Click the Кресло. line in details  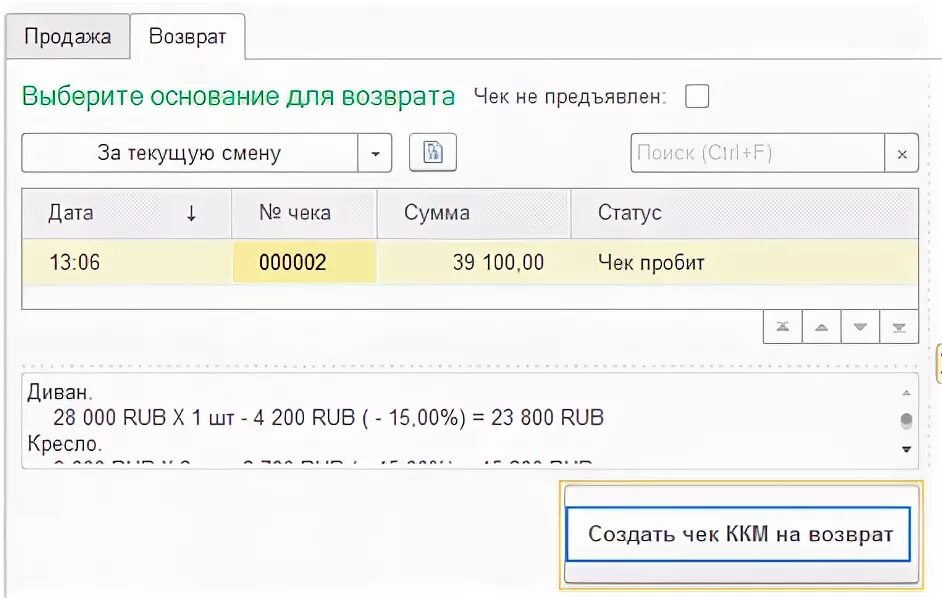tap(65, 444)
